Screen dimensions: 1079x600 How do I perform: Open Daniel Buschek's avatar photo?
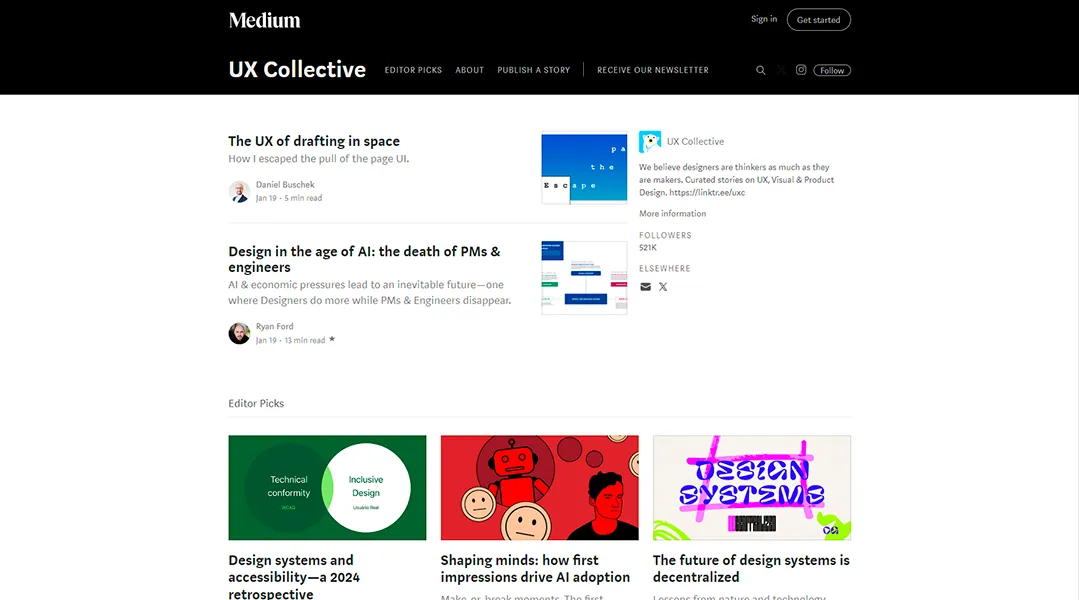point(239,191)
